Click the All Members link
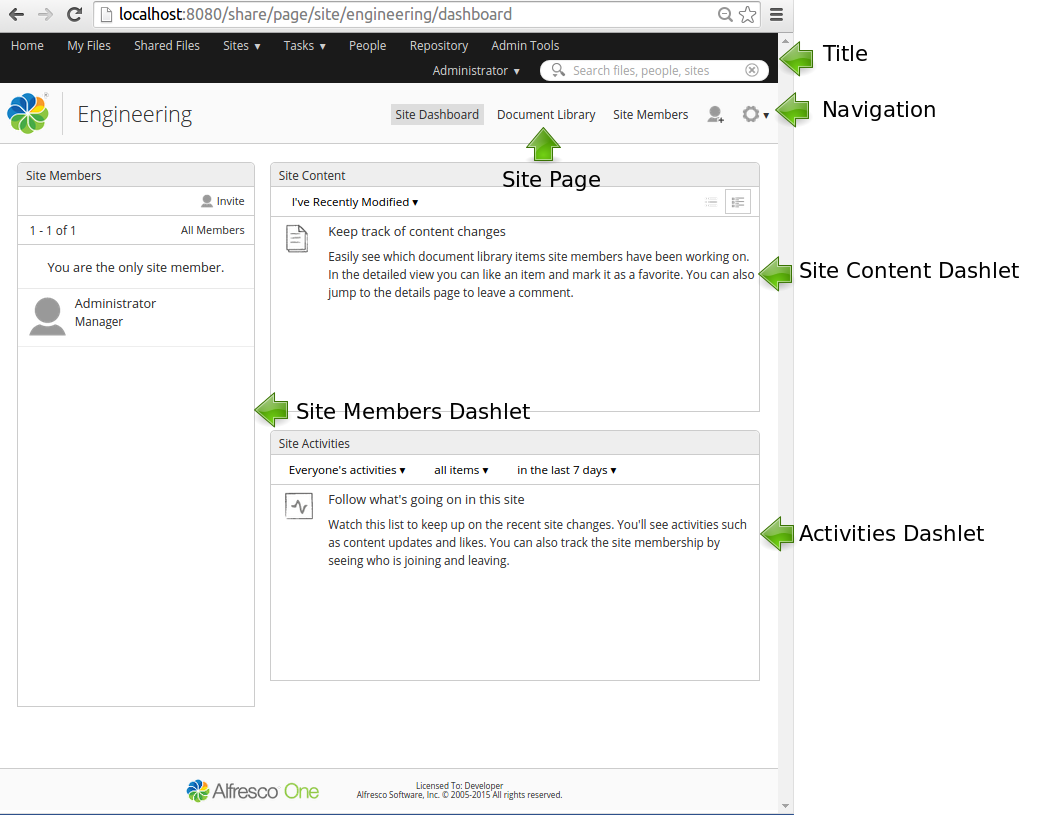This screenshot has width=1043, height=815. point(212,230)
